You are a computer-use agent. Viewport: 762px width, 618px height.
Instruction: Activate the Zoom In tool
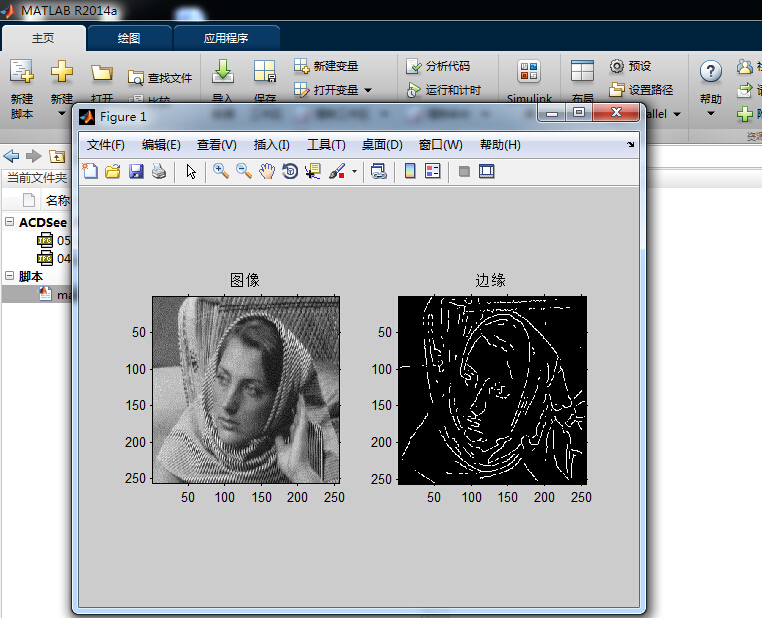click(221, 172)
